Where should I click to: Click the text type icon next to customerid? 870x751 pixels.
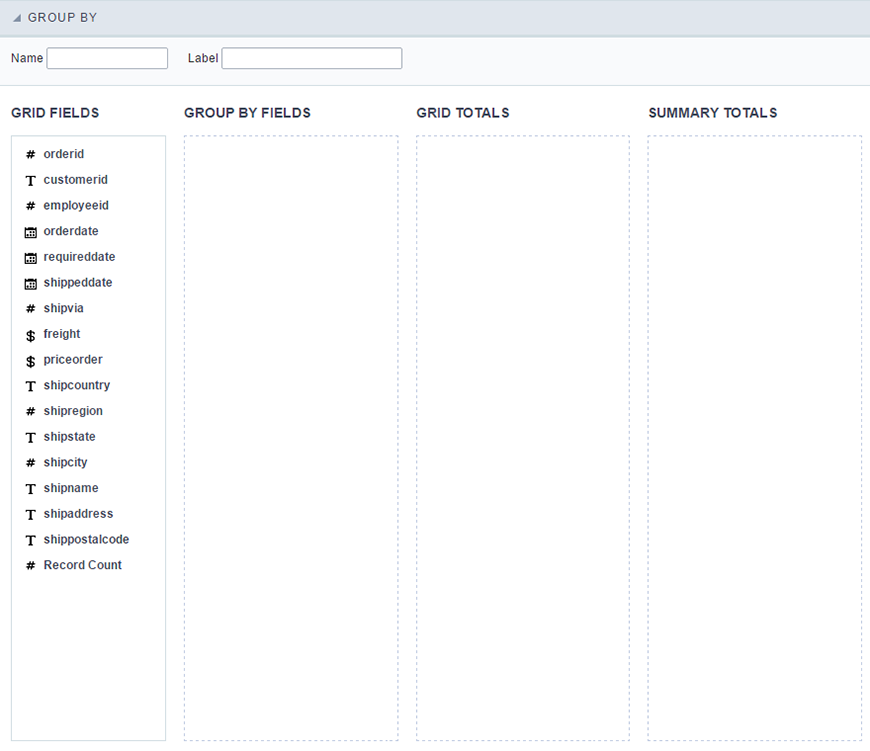tap(29, 180)
